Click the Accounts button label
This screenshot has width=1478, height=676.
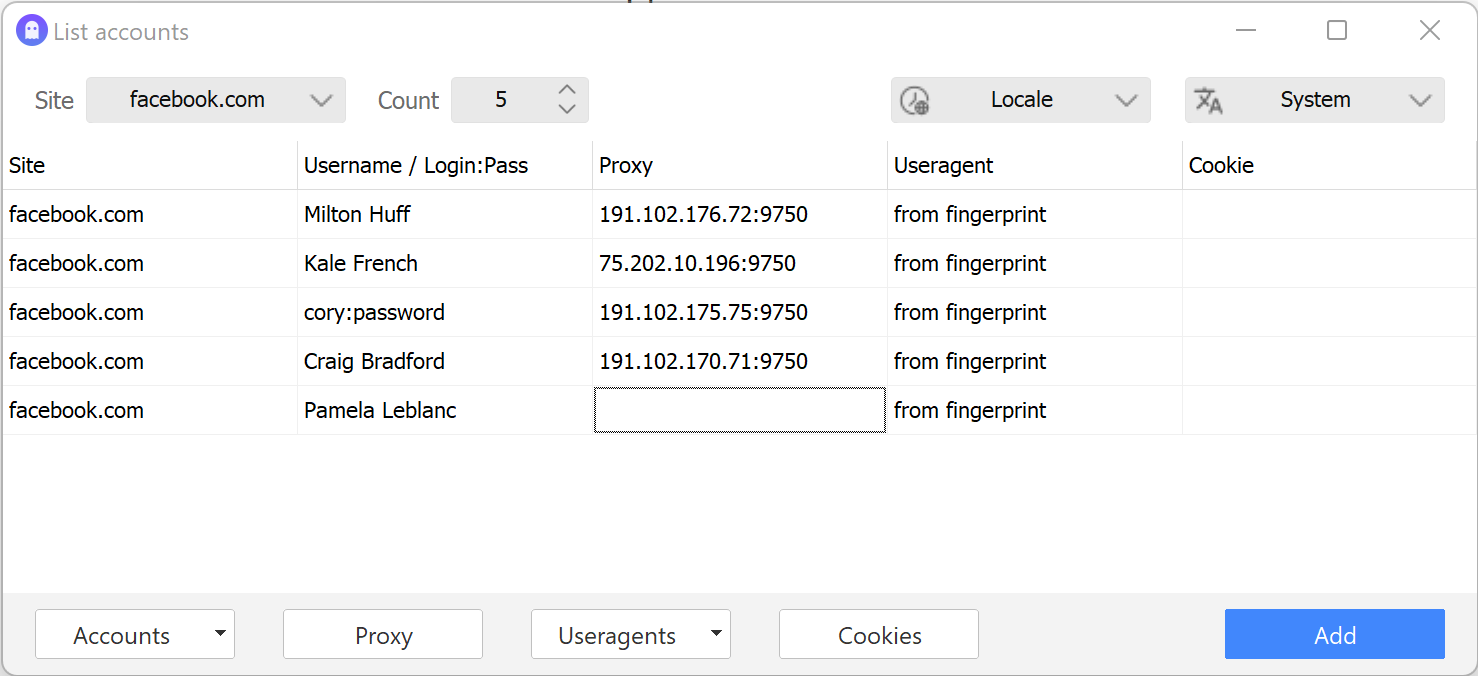[x=121, y=634]
